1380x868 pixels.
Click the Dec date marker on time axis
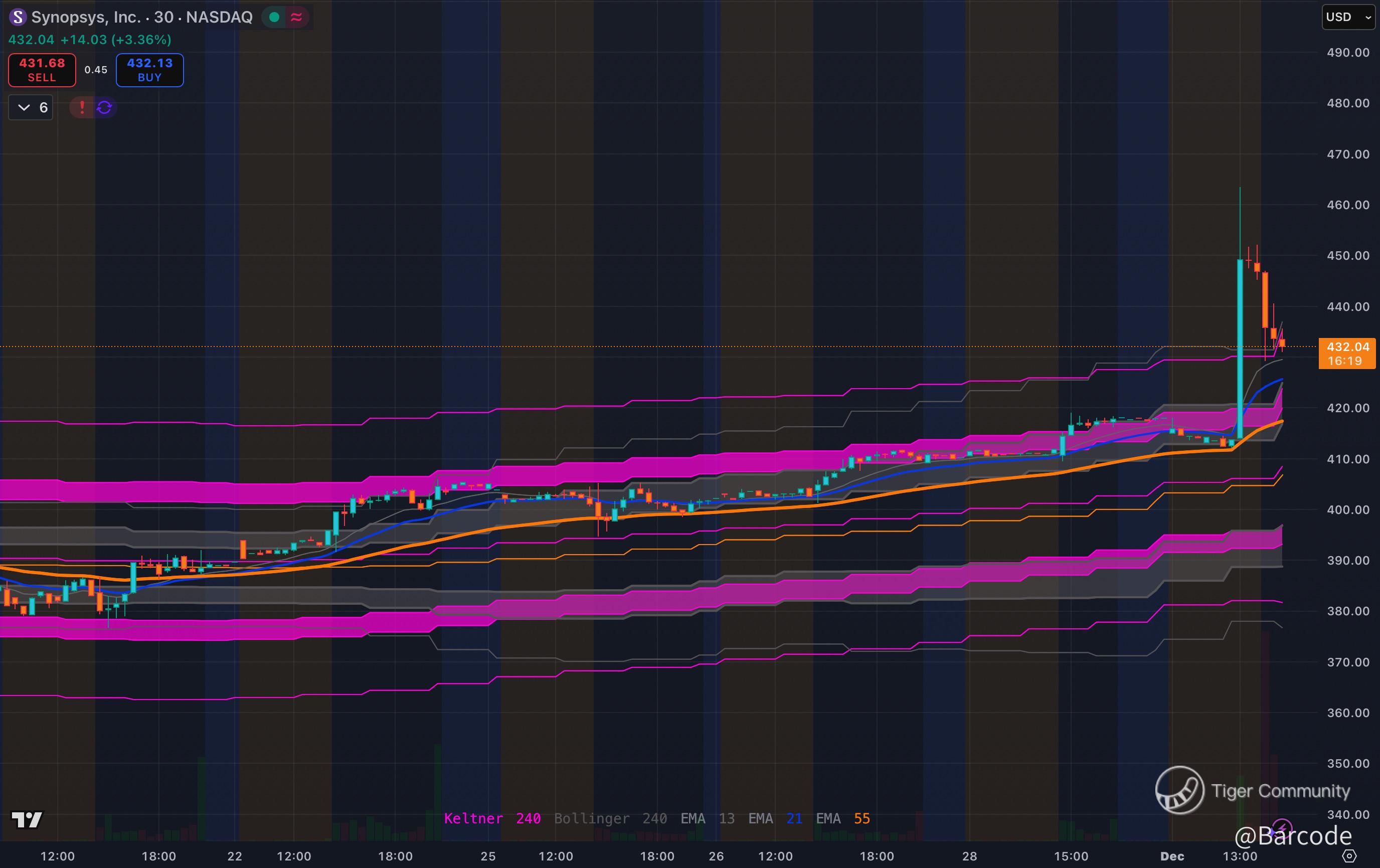(1172, 856)
